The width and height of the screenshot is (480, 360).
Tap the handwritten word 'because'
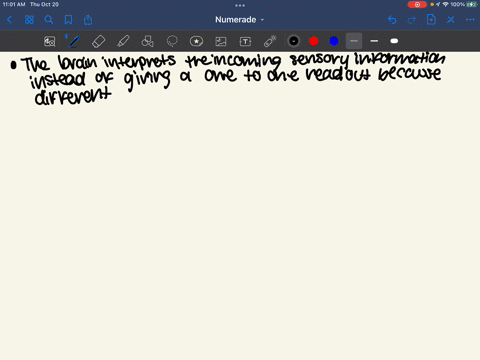(410, 74)
